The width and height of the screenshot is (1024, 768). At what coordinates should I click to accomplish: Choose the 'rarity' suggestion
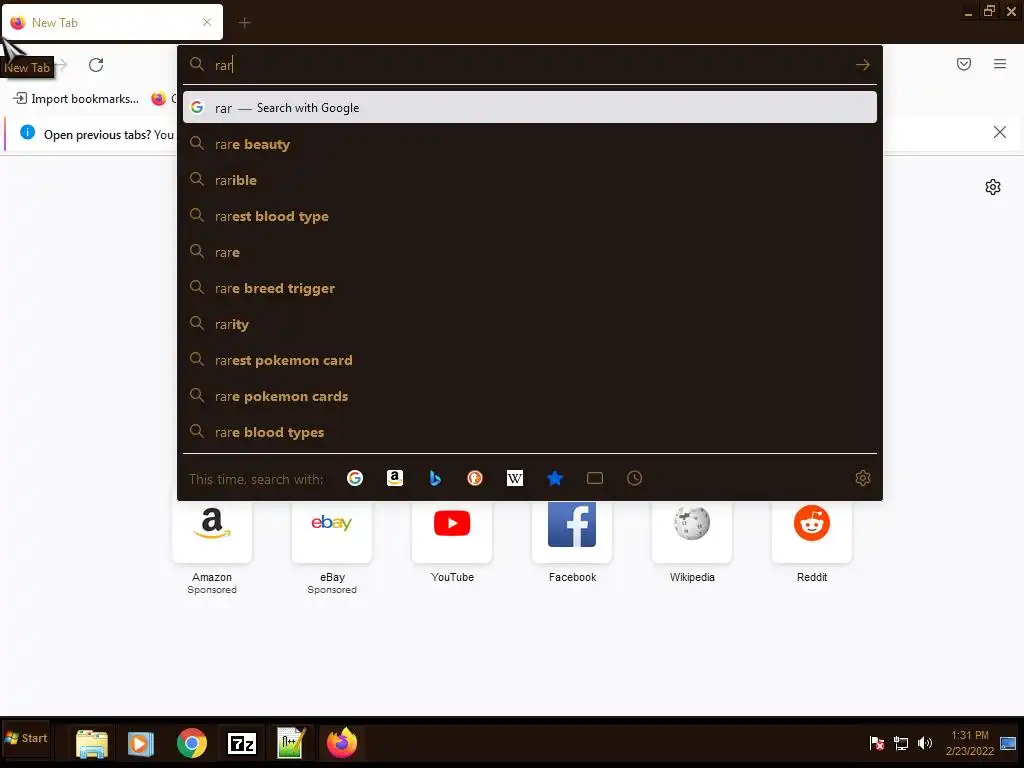pos(530,324)
